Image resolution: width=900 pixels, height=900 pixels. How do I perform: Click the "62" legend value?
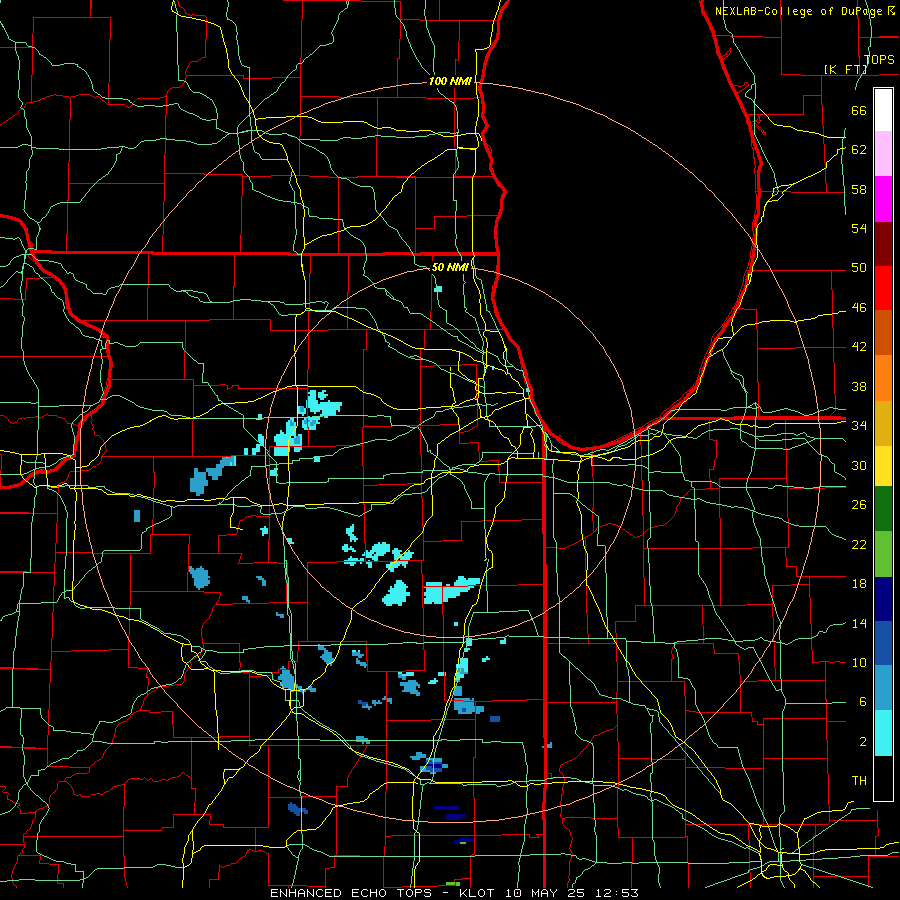859,150
